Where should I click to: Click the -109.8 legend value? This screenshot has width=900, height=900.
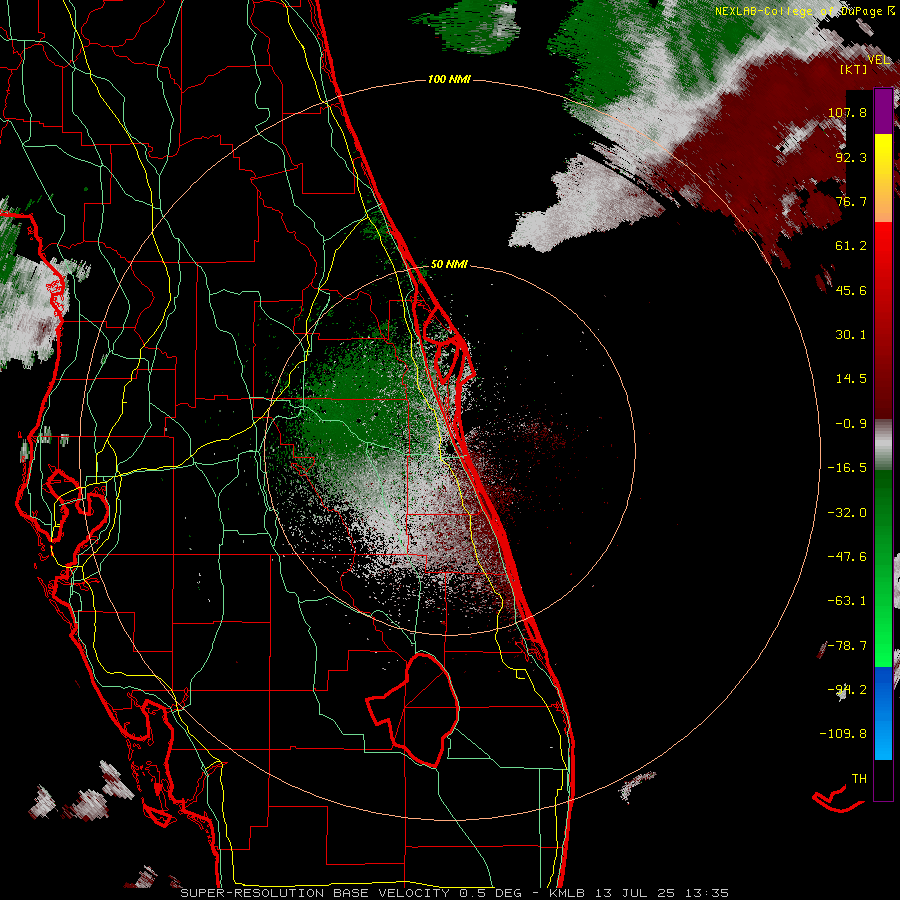[x=843, y=734]
